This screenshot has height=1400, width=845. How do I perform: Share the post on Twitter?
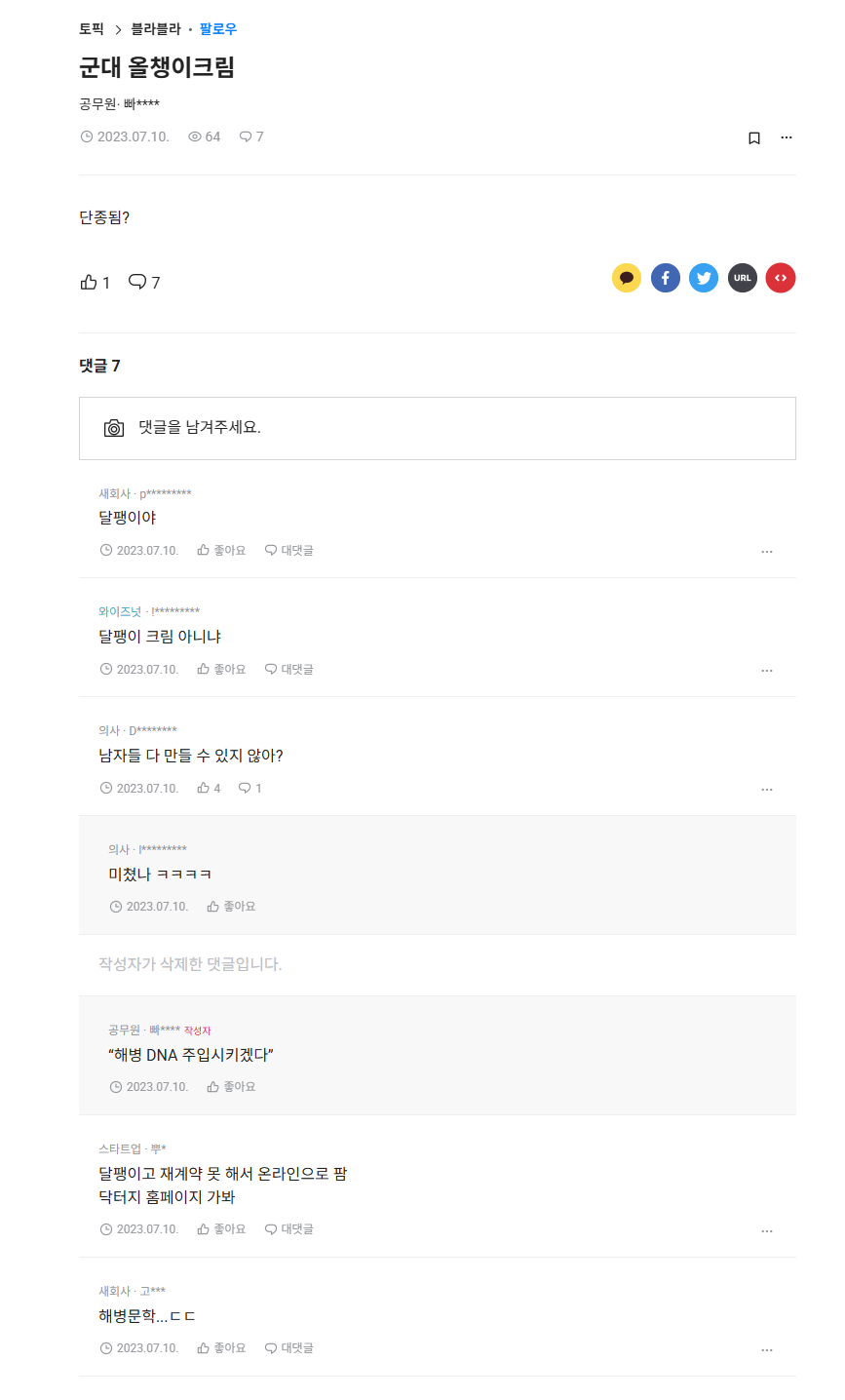tap(704, 278)
